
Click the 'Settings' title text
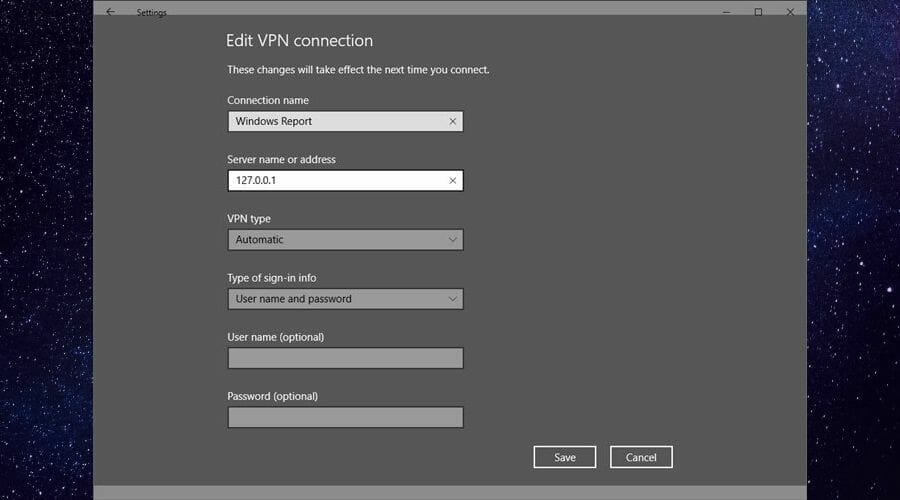pos(152,13)
